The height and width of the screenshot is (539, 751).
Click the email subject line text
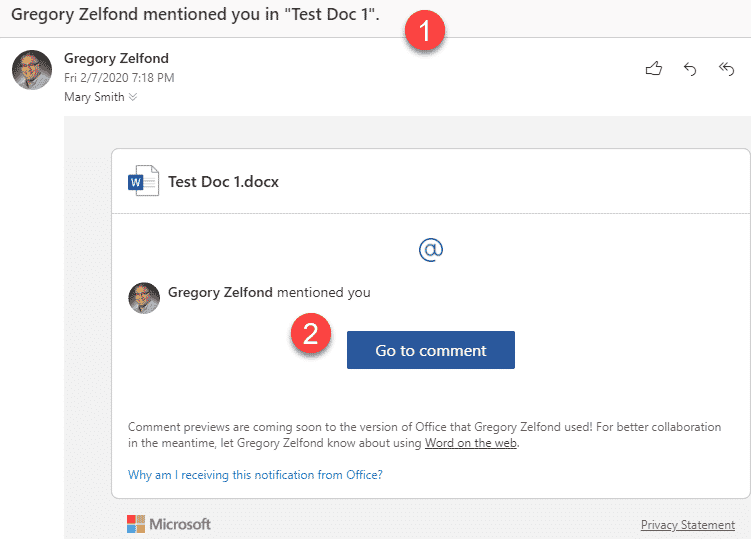tap(195, 14)
